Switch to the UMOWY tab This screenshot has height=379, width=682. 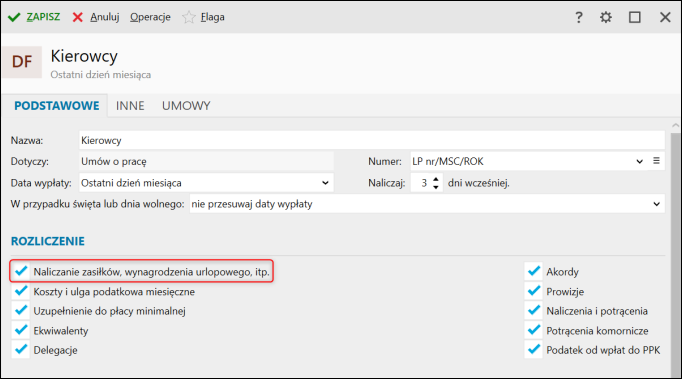[186, 106]
